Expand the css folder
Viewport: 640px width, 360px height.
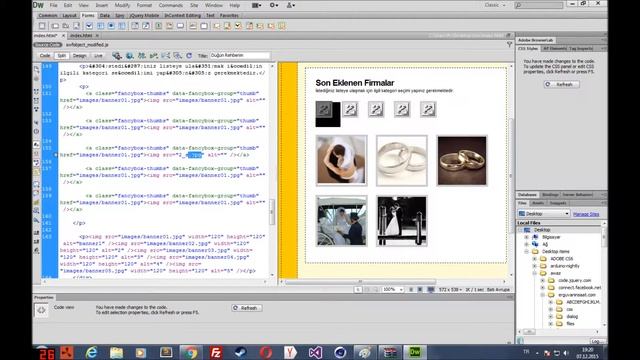click(x=551, y=309)
